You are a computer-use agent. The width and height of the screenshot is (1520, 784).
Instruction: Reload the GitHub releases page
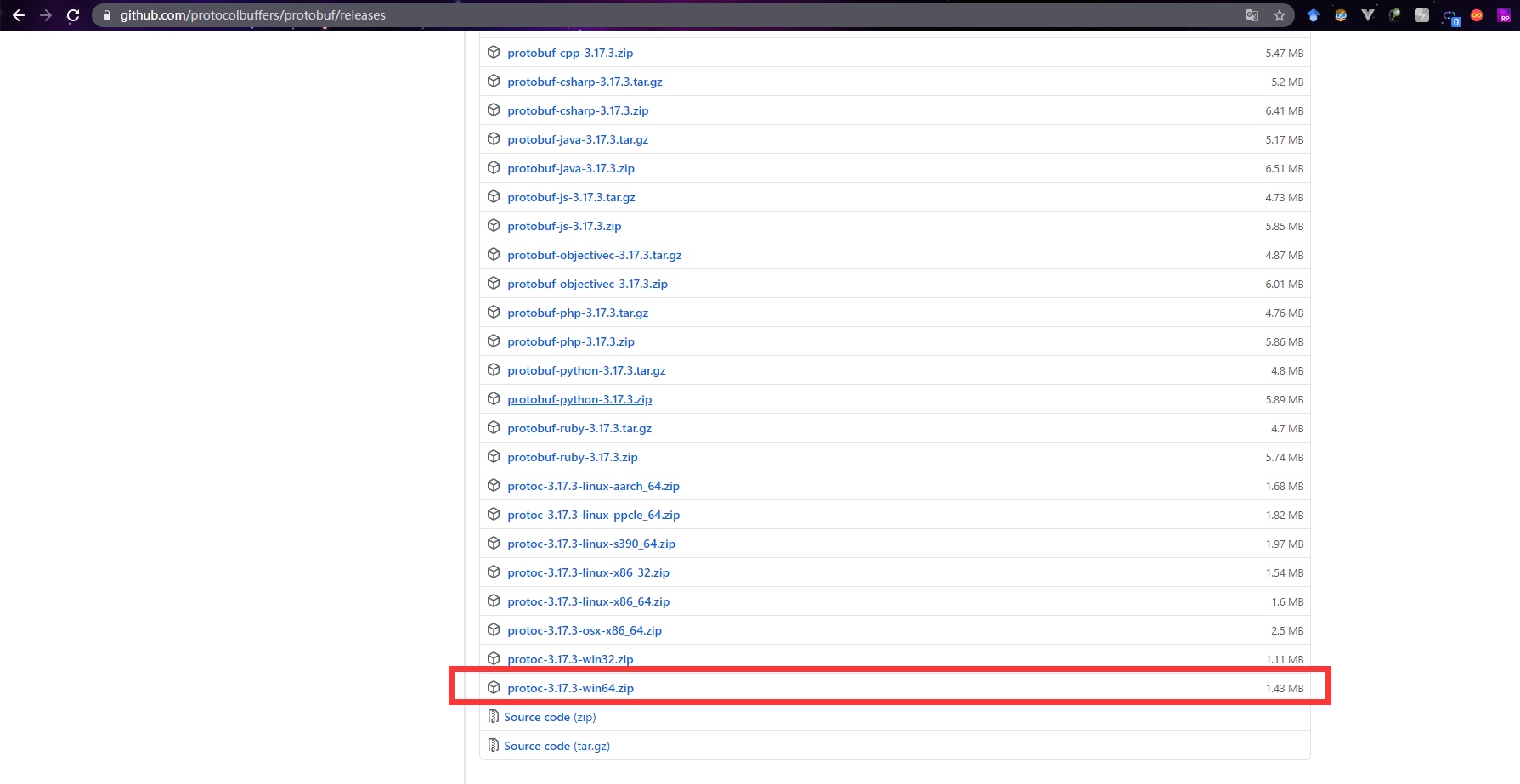click(x=73, y=15)
